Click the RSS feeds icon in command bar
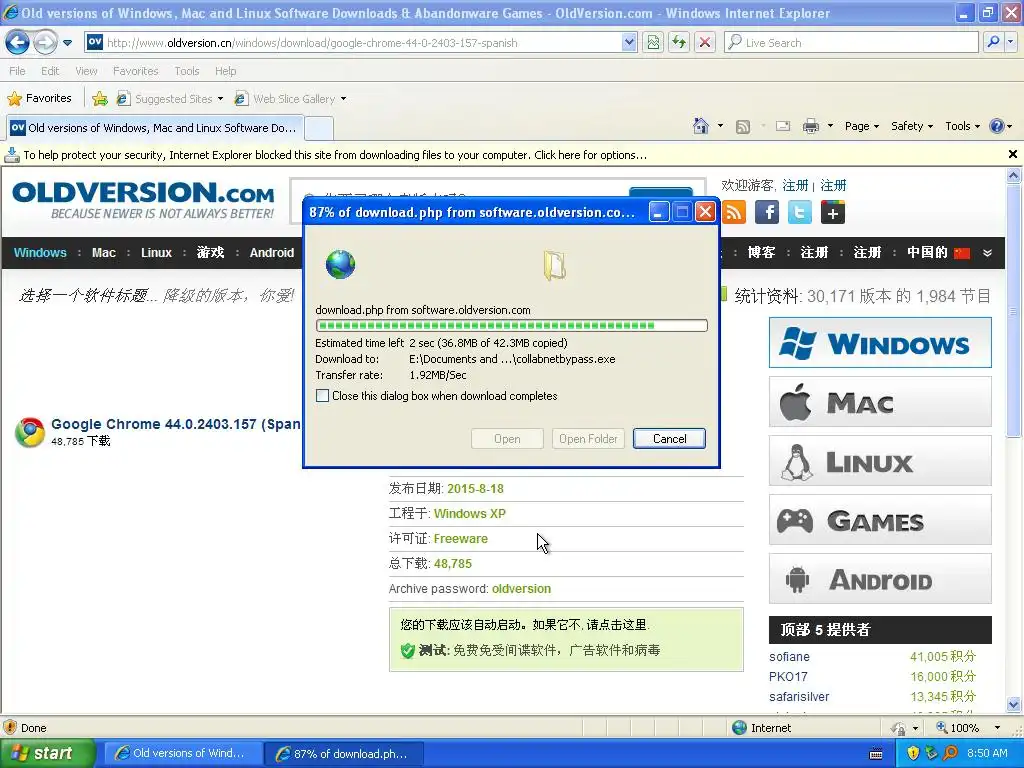 743,127
